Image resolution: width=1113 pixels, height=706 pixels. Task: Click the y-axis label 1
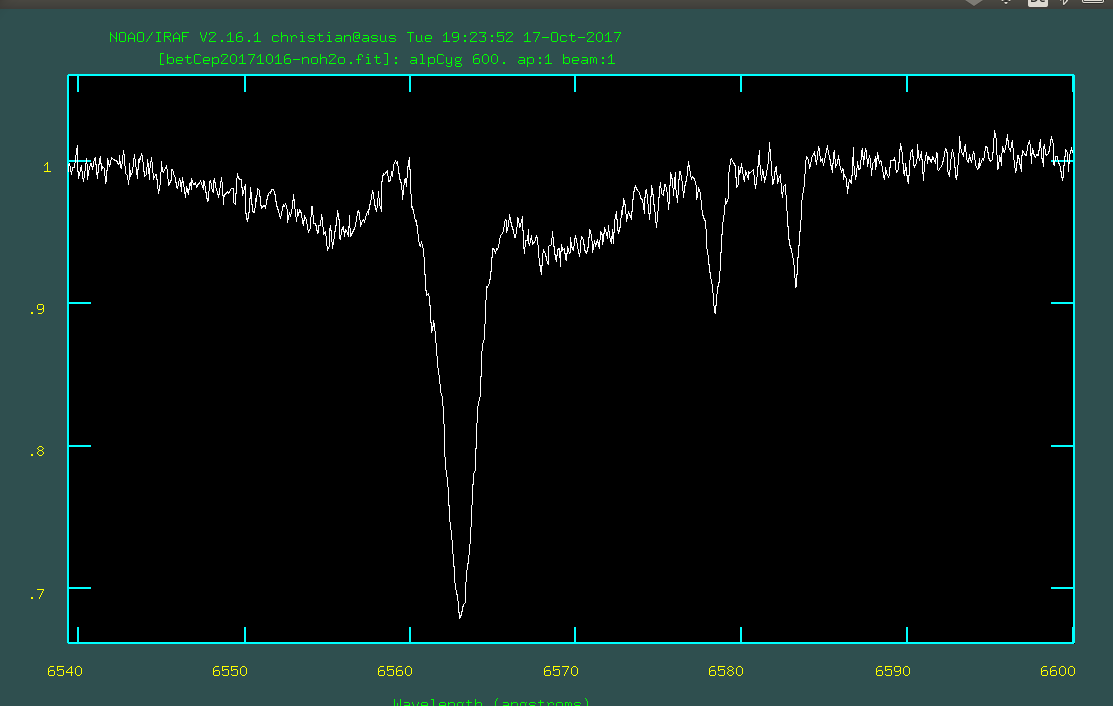tap(46, 167)
